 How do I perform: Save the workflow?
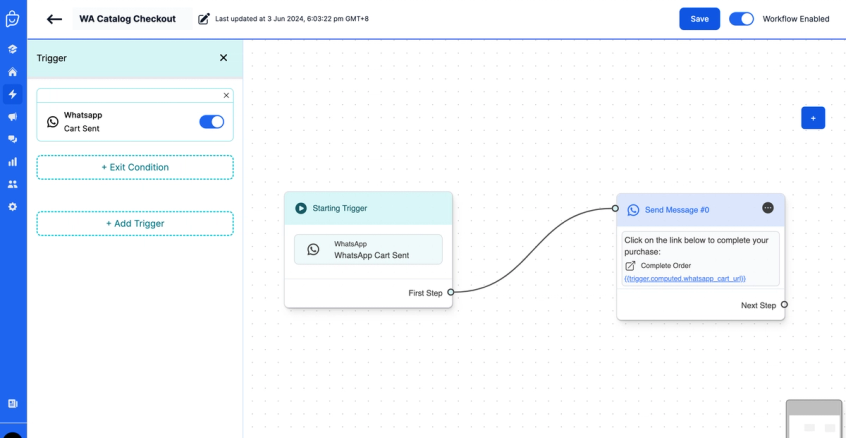(x=699, y=19)
